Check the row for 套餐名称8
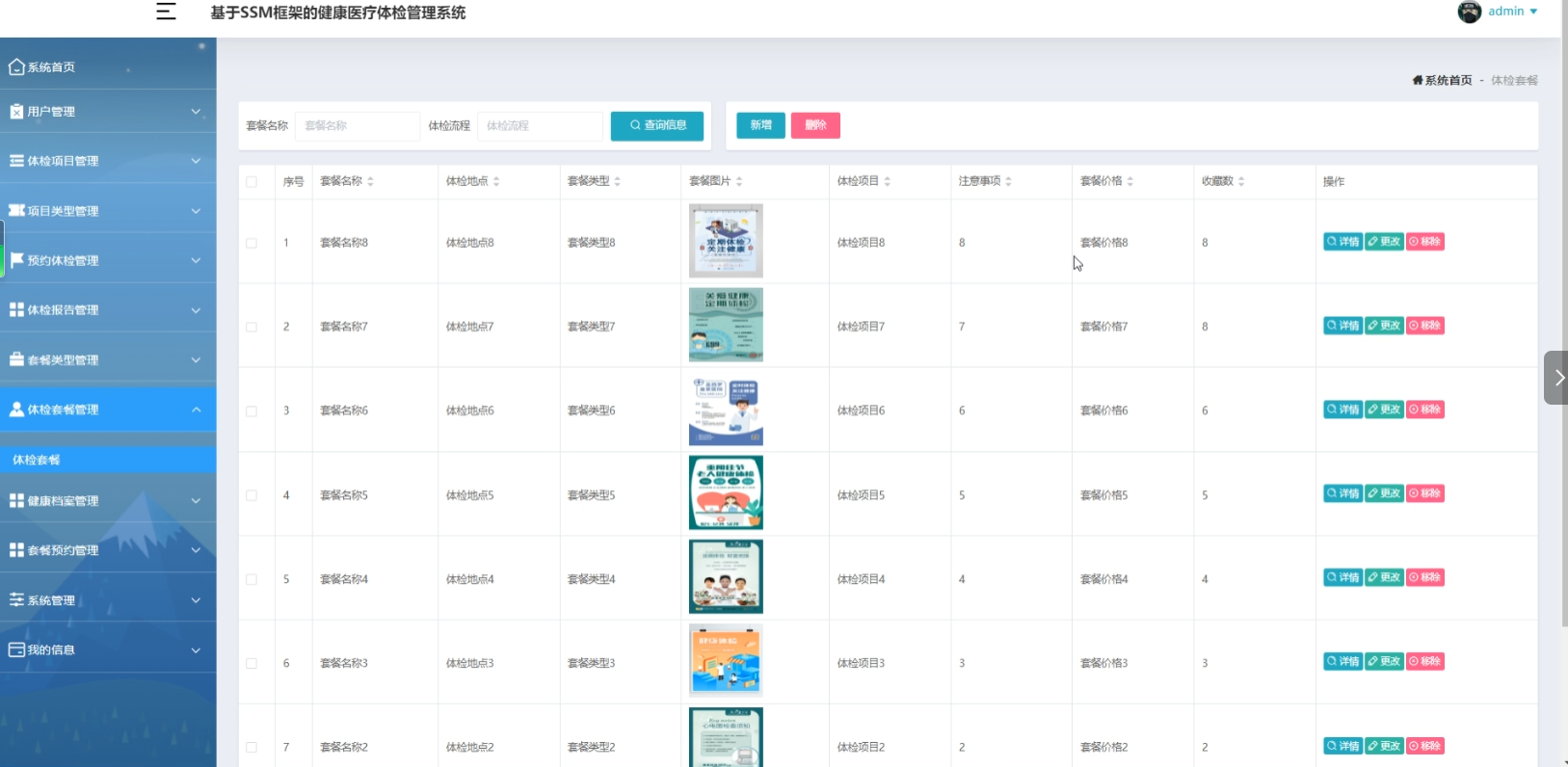Image resolution: width=1568 pixels, height=767 pixels. (252, 243)
